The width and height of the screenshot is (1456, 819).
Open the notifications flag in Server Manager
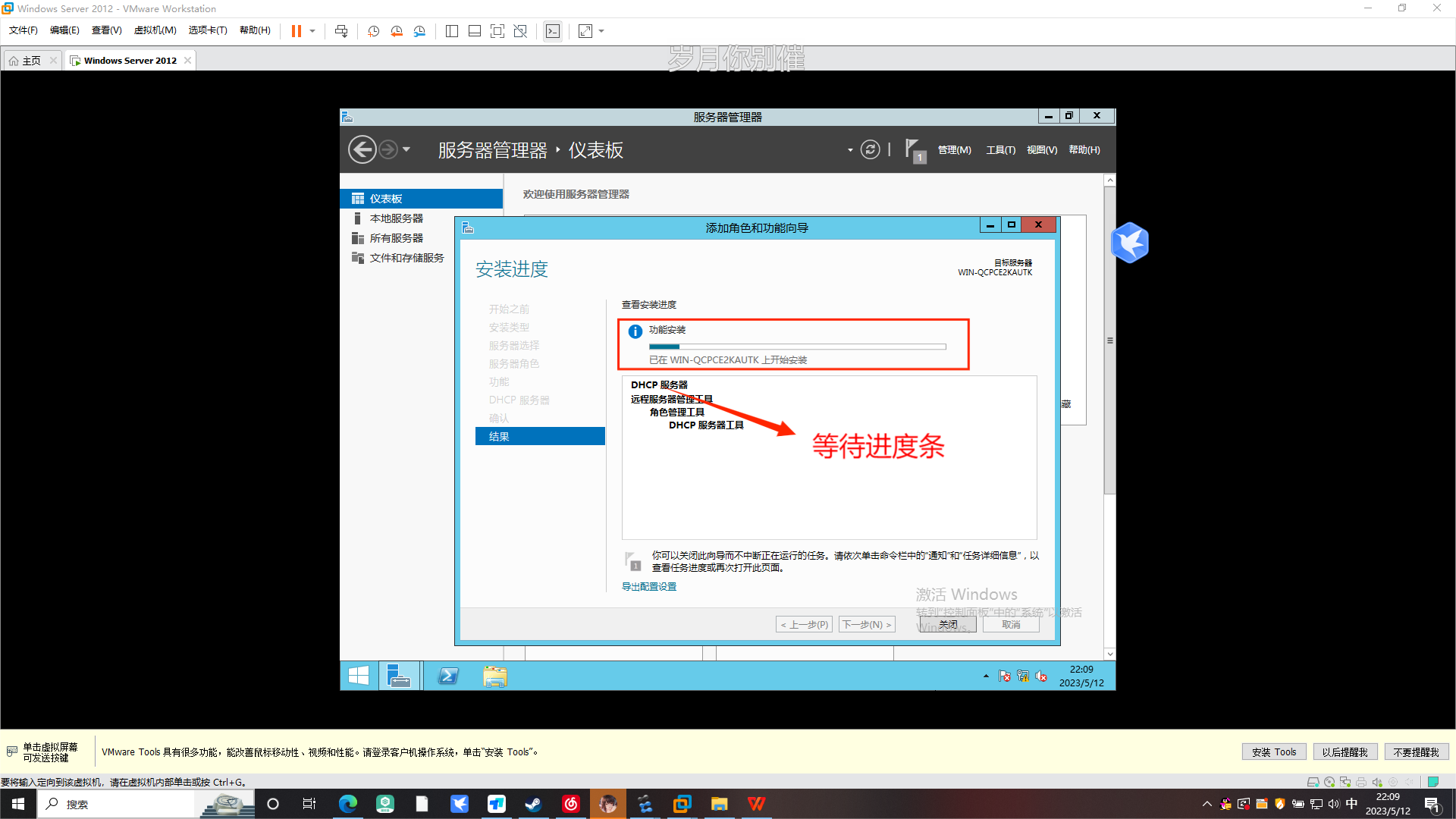click(914, 149)
